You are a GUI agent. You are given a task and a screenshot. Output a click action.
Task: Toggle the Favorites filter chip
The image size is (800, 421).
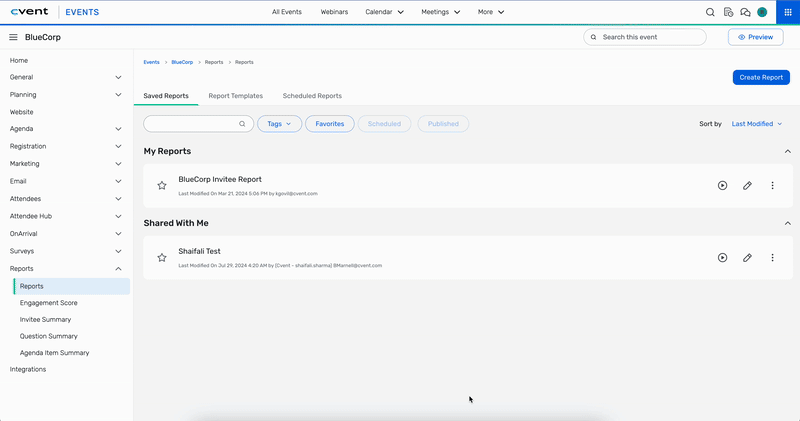click(x=330, y=124)
